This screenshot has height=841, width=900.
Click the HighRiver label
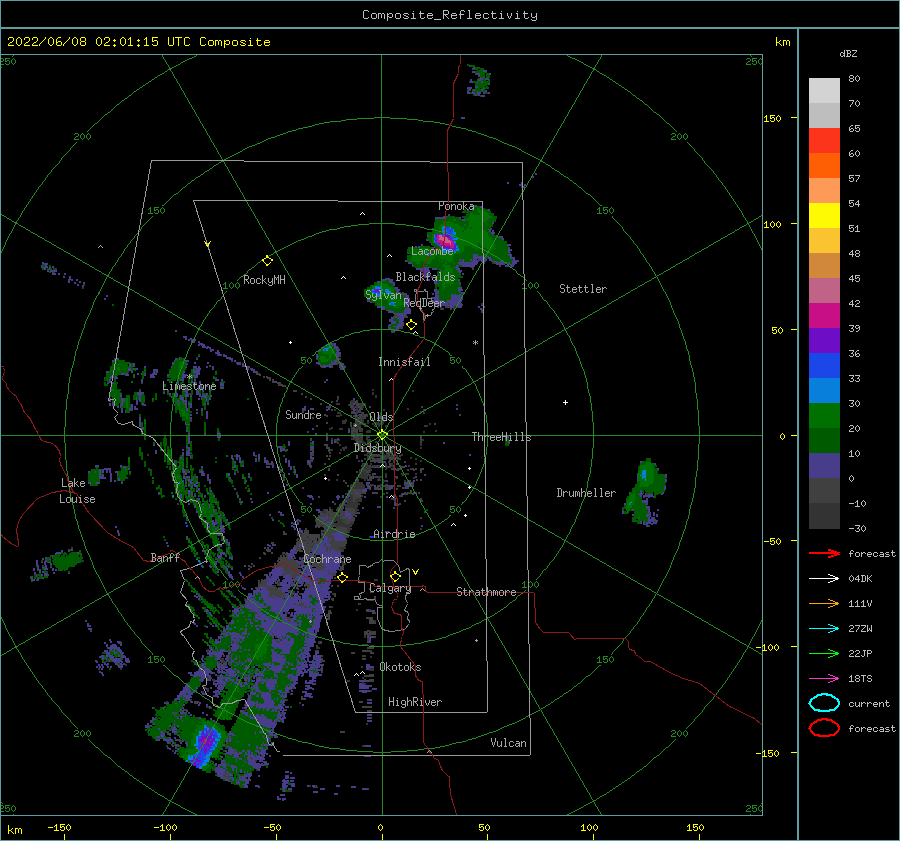point(415,702)
